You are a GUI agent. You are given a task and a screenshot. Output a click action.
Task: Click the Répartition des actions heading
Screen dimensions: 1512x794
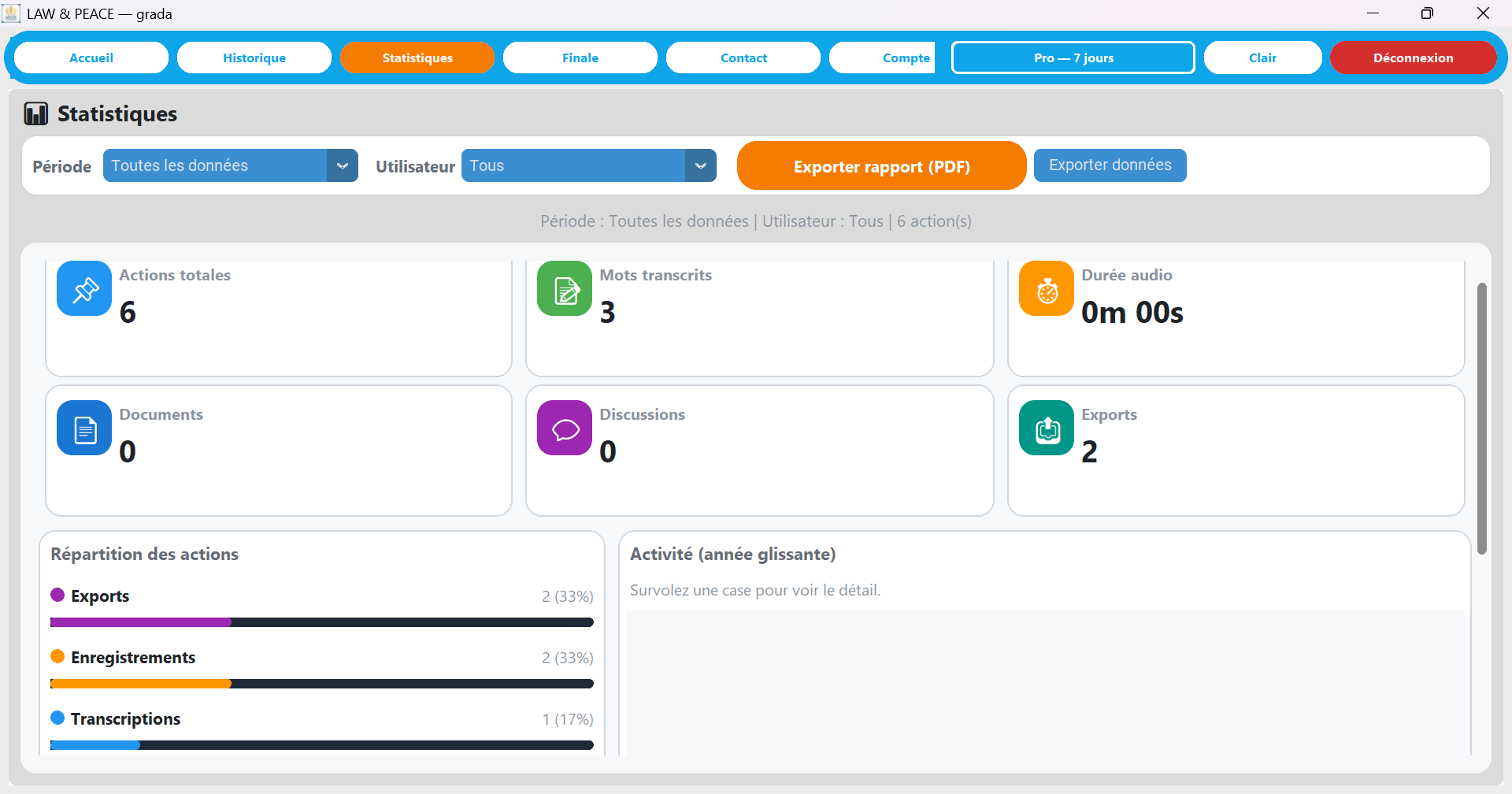coord(145,554)
